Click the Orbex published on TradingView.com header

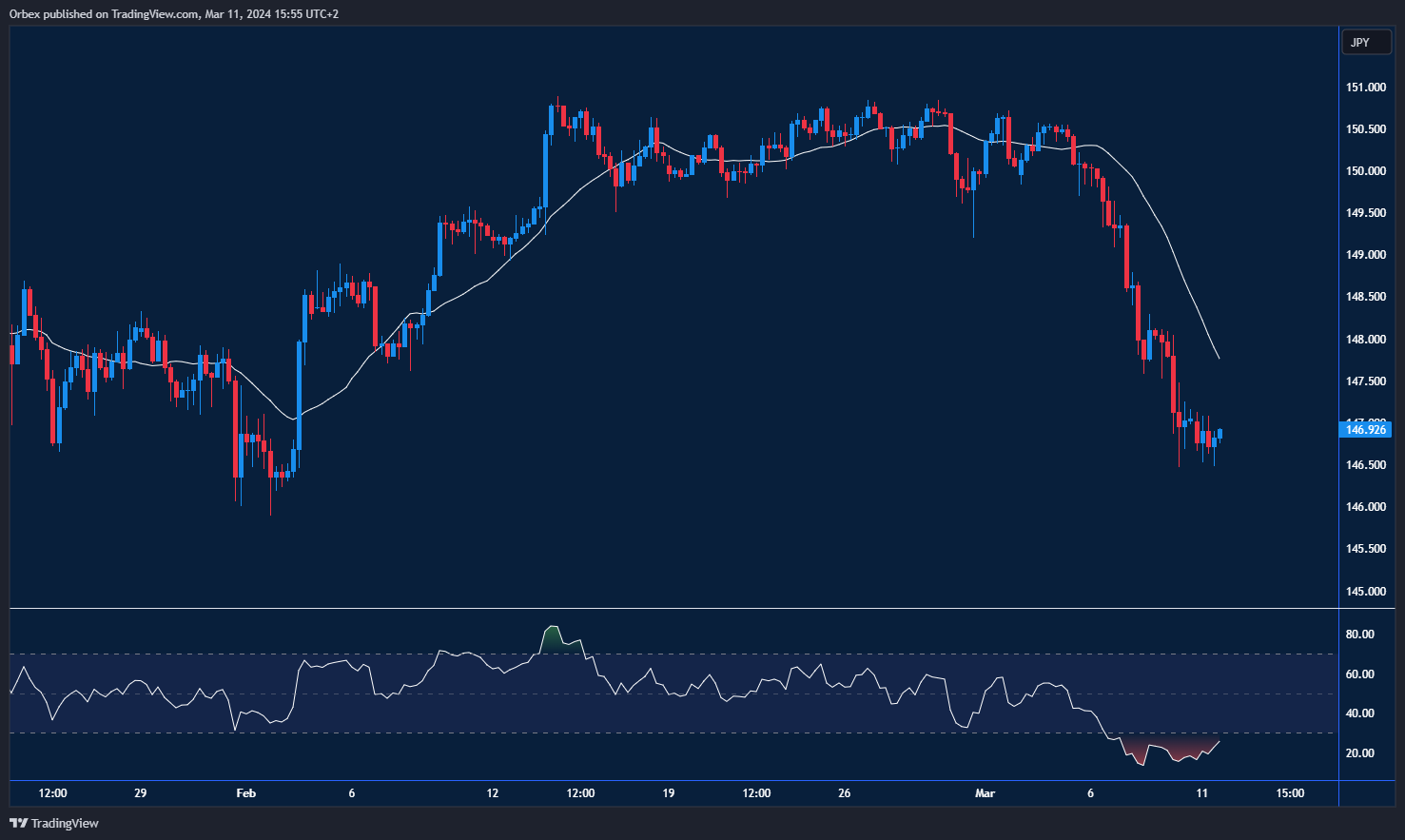174,13
